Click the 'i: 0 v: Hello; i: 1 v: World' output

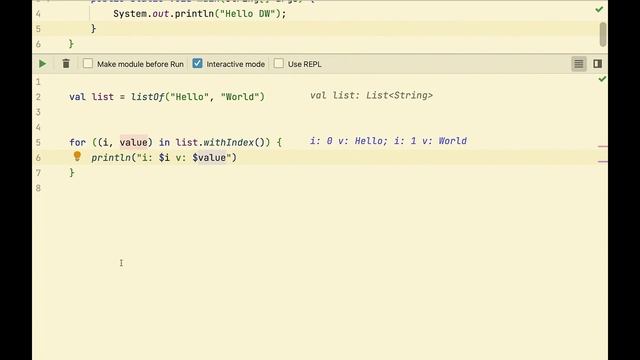pos(388,141)
